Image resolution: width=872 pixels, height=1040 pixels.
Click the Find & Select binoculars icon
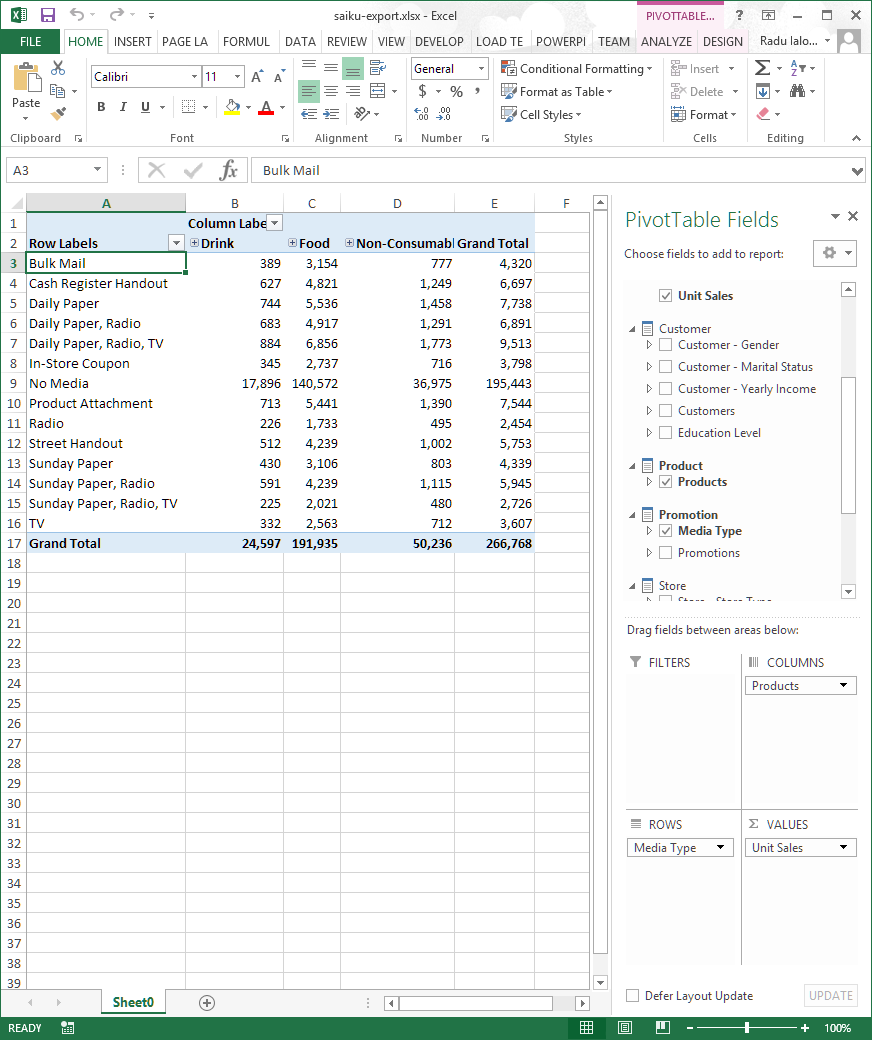click(797, 91)
